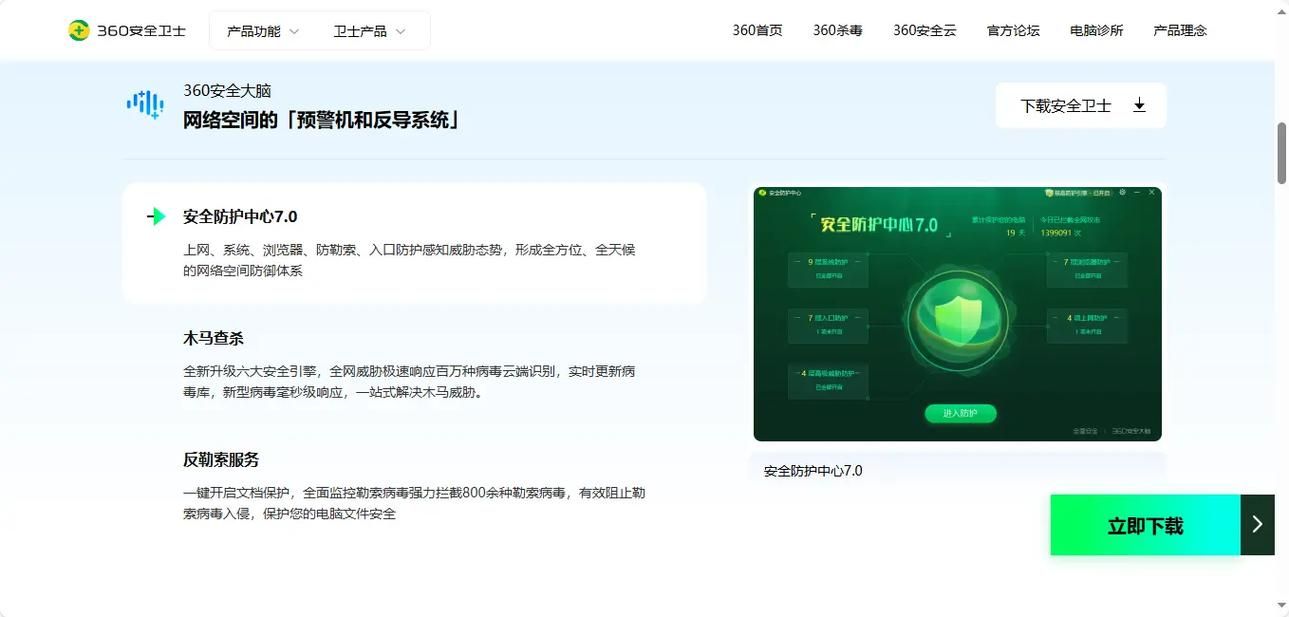The height and width of the screenshot is (617, 1289).
Task: Select the 木马查杀 feature item
Action: (x=415, y=365)
